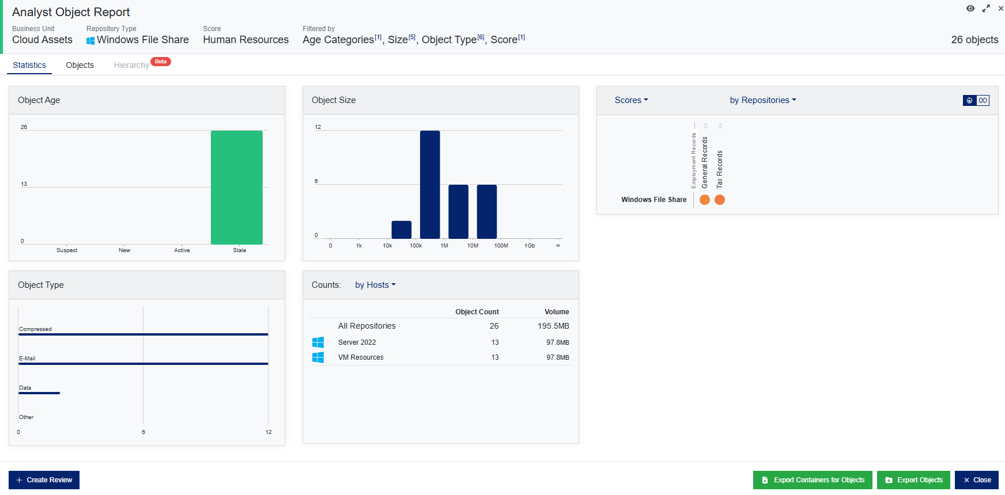The image size is (1005, 495).
Task: Click the 26 objects count in header
Action: pyautogui.click(x=975, y=40)
